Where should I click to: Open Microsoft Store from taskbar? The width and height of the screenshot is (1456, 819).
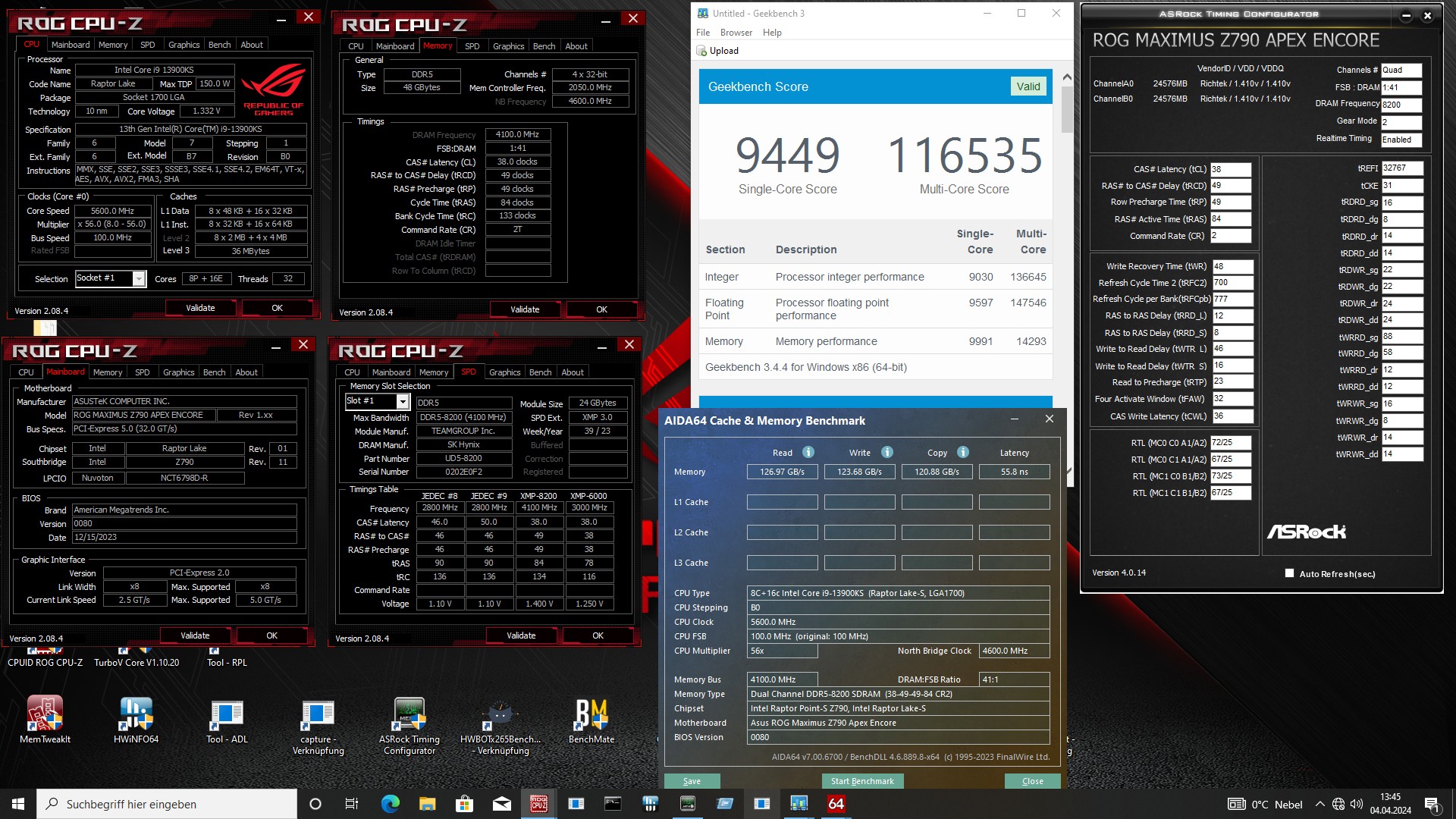point(464,804)
